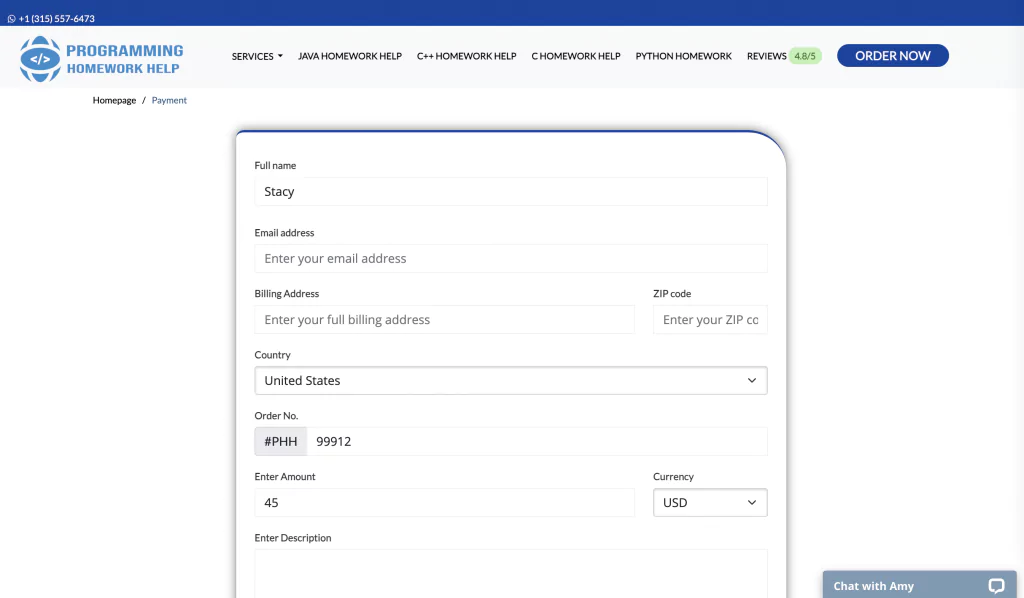Image resolution: width=1024 pixels, height=598 pixels.
Task: Click the Email address input field
Action: 511,259
